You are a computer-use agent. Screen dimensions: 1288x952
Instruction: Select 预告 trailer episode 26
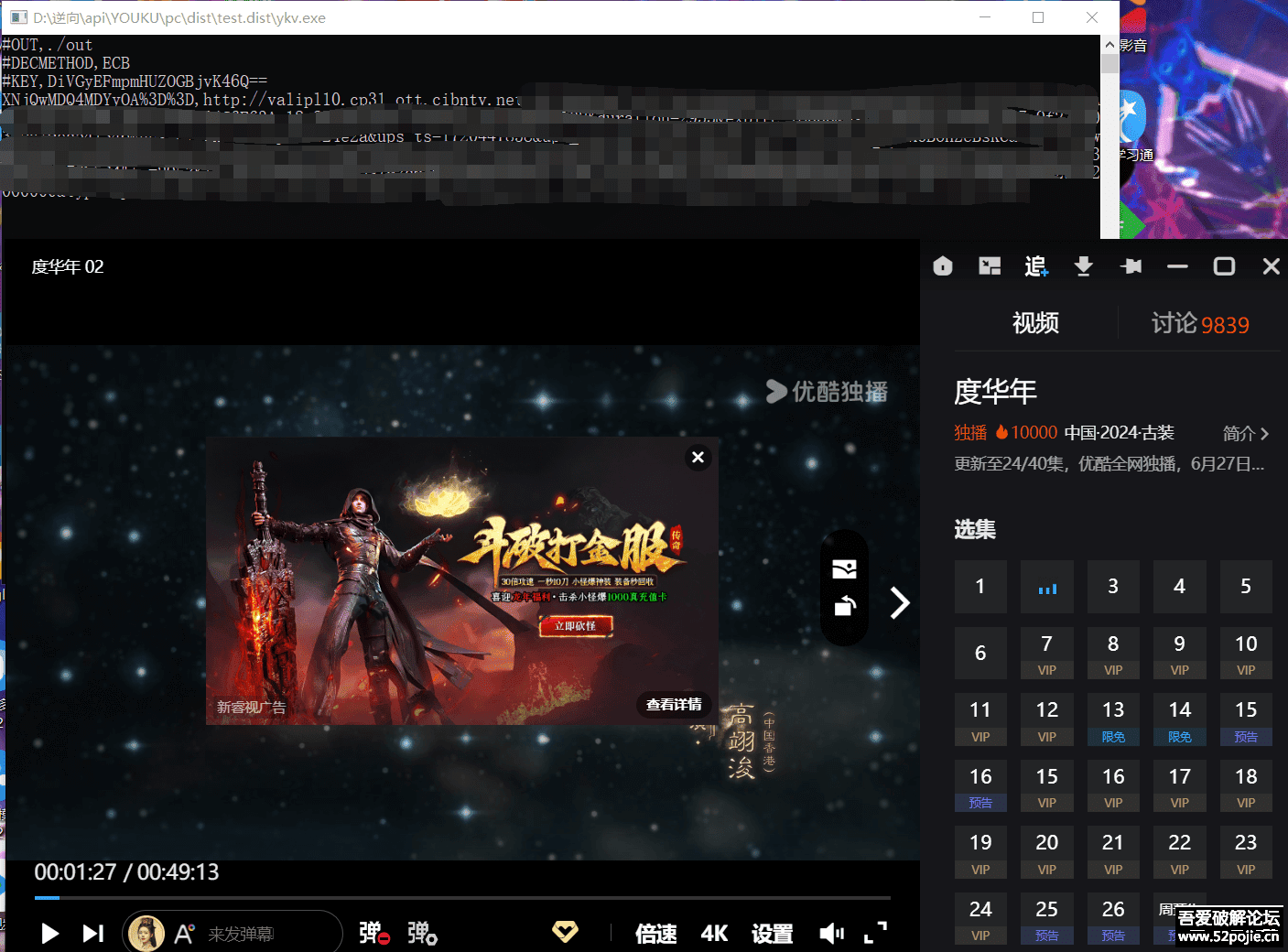click(1113, 918)
